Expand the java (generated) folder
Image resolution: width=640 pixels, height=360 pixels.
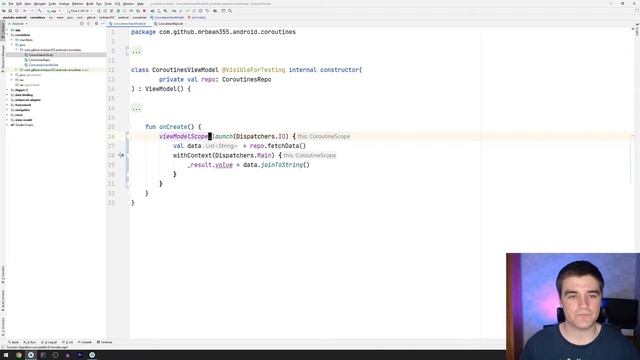[x=12, y=75]
